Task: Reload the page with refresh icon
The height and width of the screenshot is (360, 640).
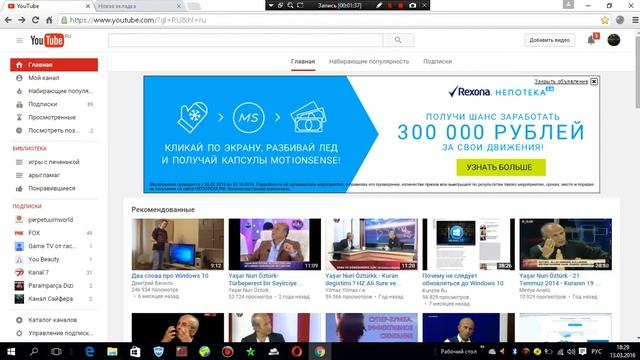Action: 36,20
